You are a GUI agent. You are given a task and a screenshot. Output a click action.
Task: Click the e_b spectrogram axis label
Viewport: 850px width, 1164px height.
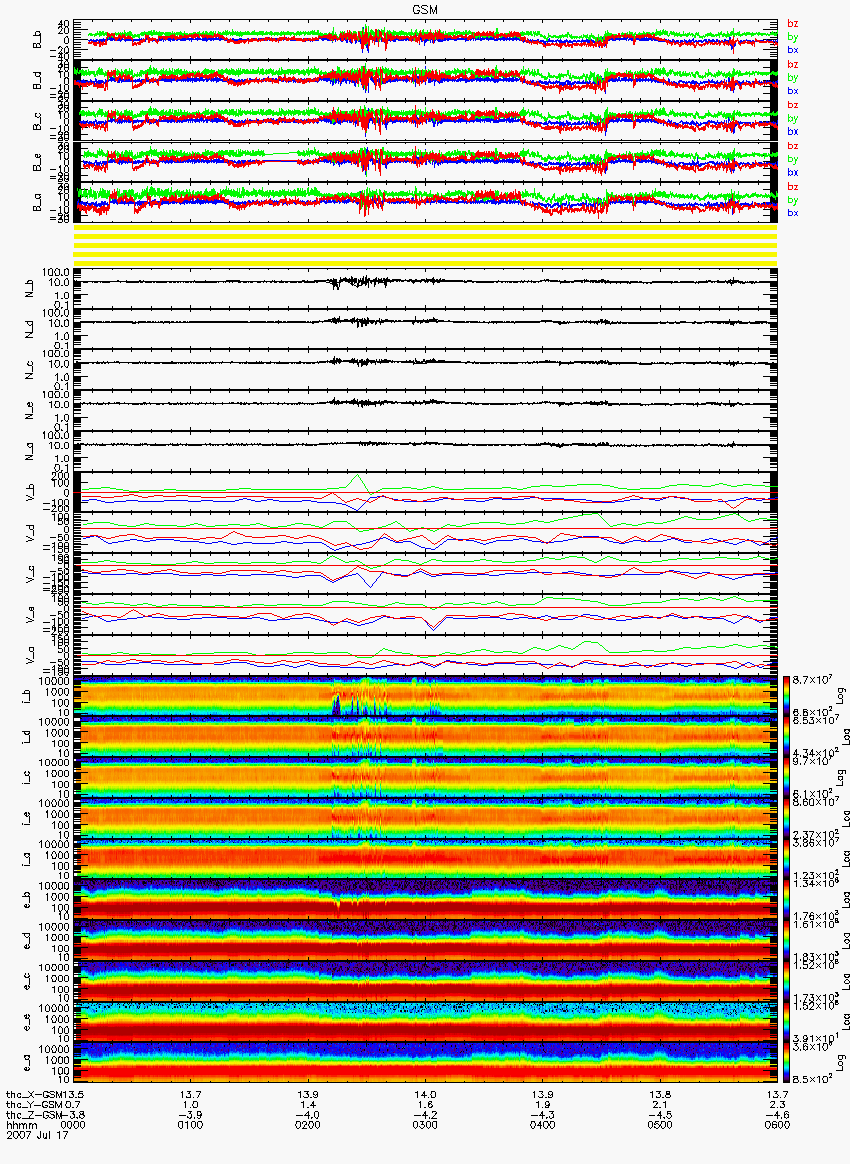pos(27,901)
